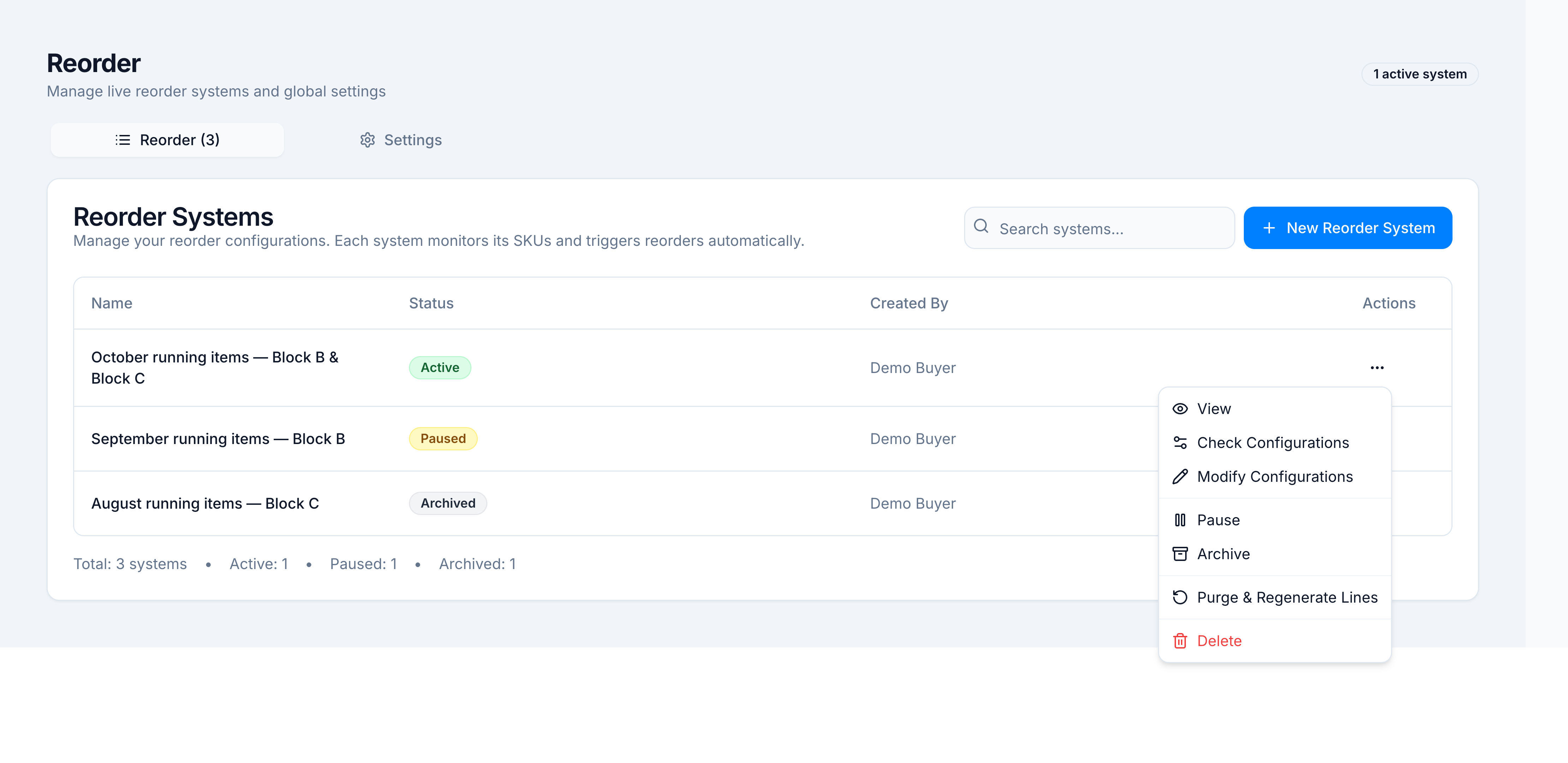This screenshot has width=1568, height=763.
Task: Switch to the Settings tab
Action: (x=400, y=140)
